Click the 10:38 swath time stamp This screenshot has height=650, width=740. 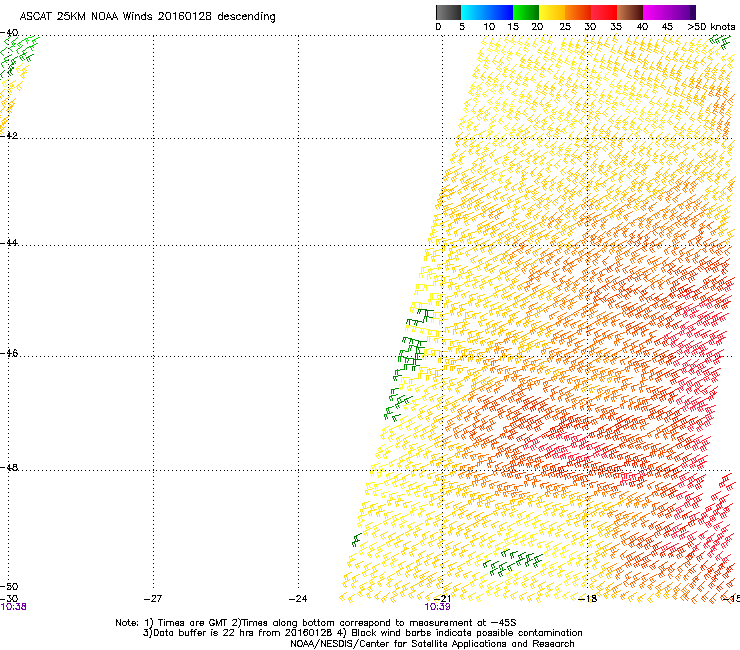point(13,607)
